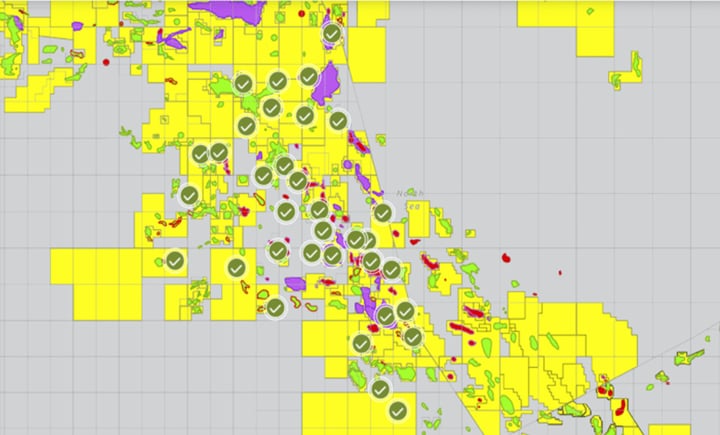The width and height of the screenshot is (720, 435).
Task: Click the isolated red dot in the upper-left grey area
Action: coord(106,62)
